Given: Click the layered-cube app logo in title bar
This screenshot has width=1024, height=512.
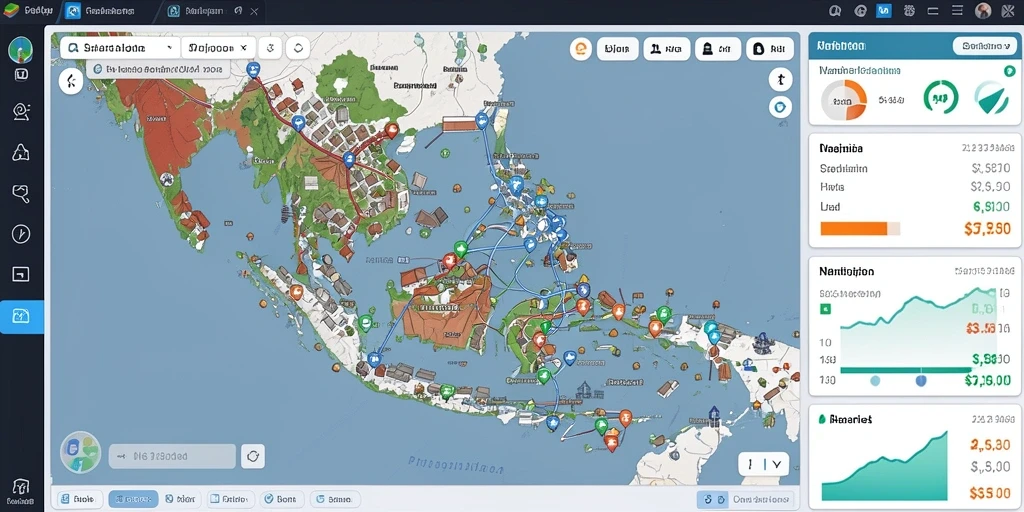Looking at the screenshot, I should pyautogui.click(x=11, y=10).
